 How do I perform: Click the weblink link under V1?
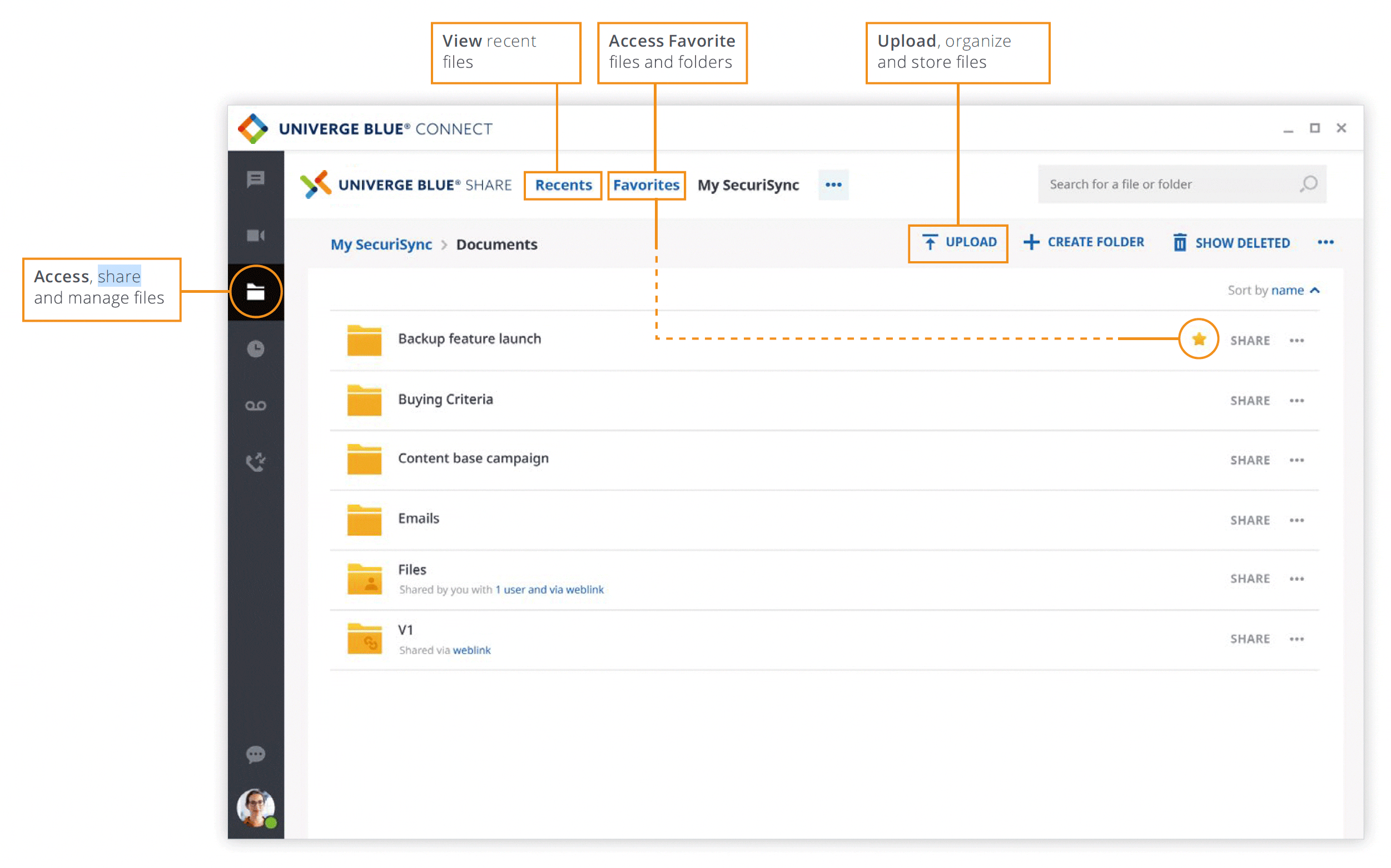[471, 650]
